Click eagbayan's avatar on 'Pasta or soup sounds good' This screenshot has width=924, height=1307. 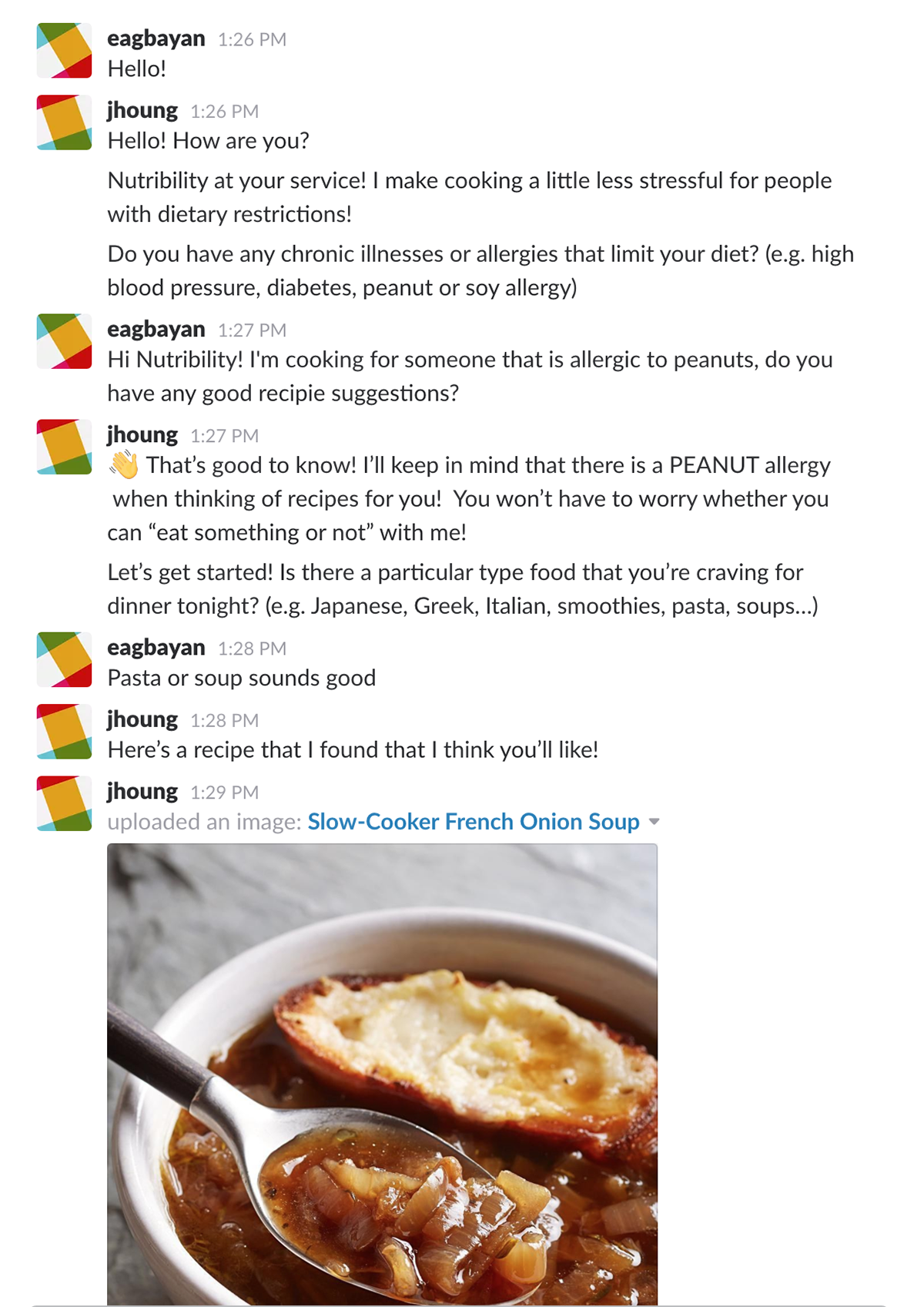point(64,659)
